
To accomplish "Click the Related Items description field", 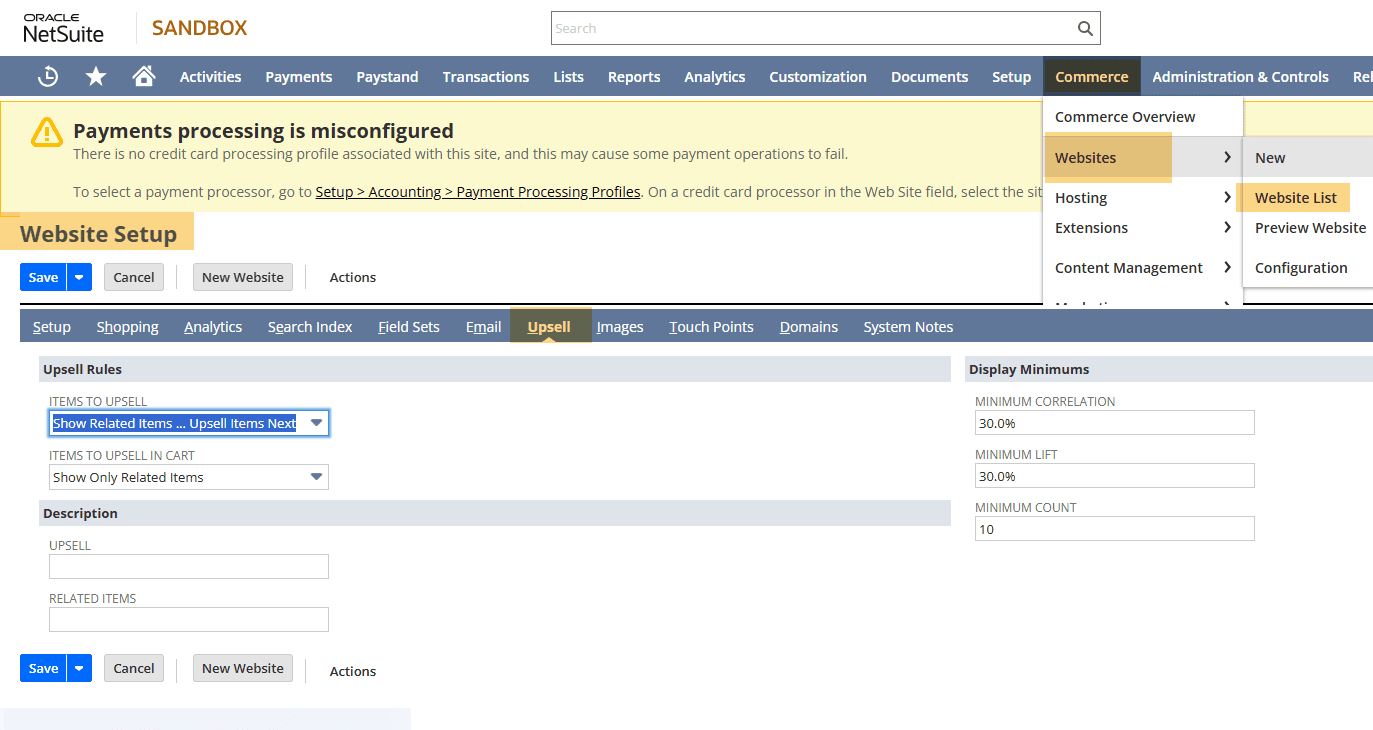I will [189, 620].
